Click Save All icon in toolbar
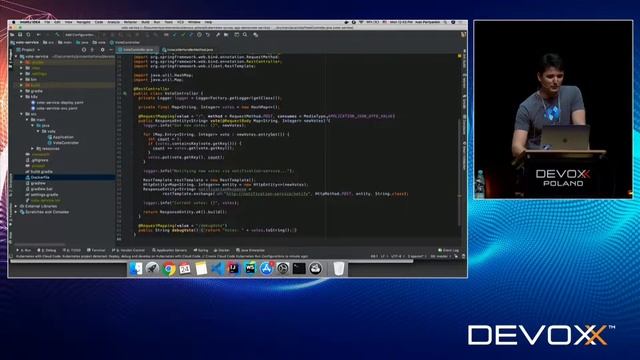 coord(20,35)
